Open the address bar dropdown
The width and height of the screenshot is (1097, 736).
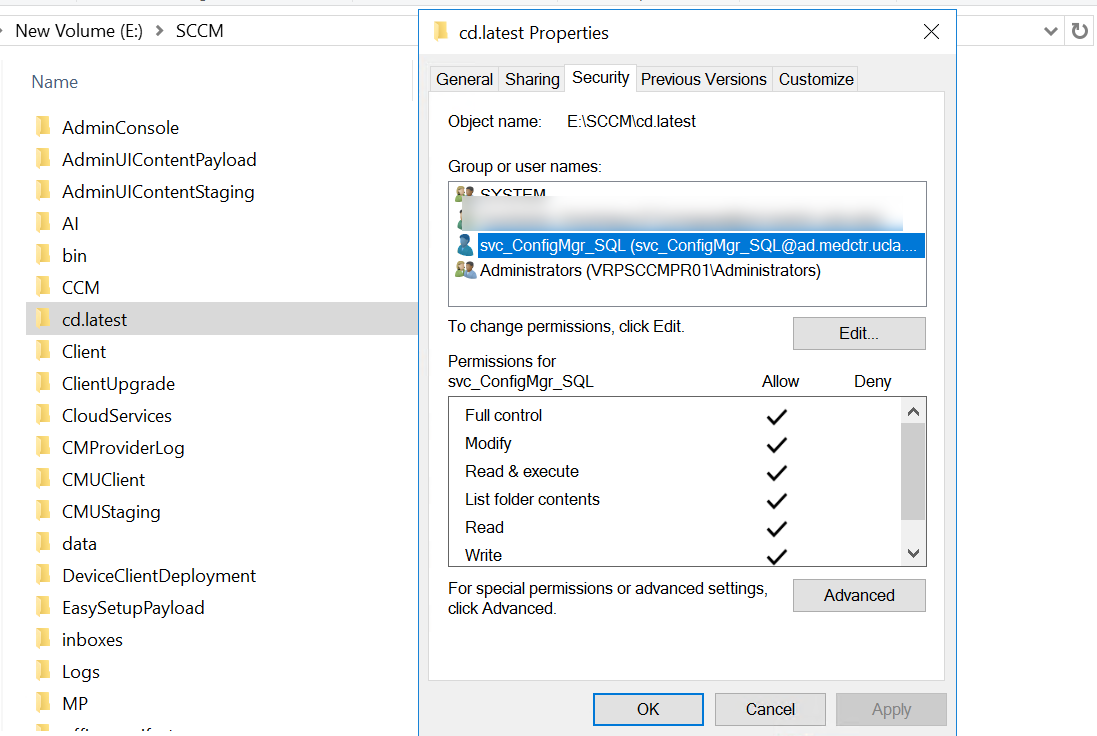tap(1050, 31)
